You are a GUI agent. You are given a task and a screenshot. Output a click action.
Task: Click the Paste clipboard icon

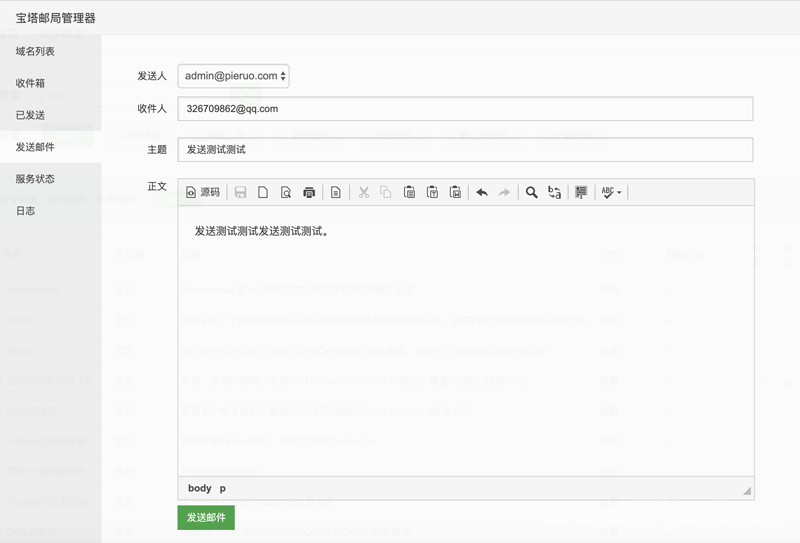click(x=409, y=192)
